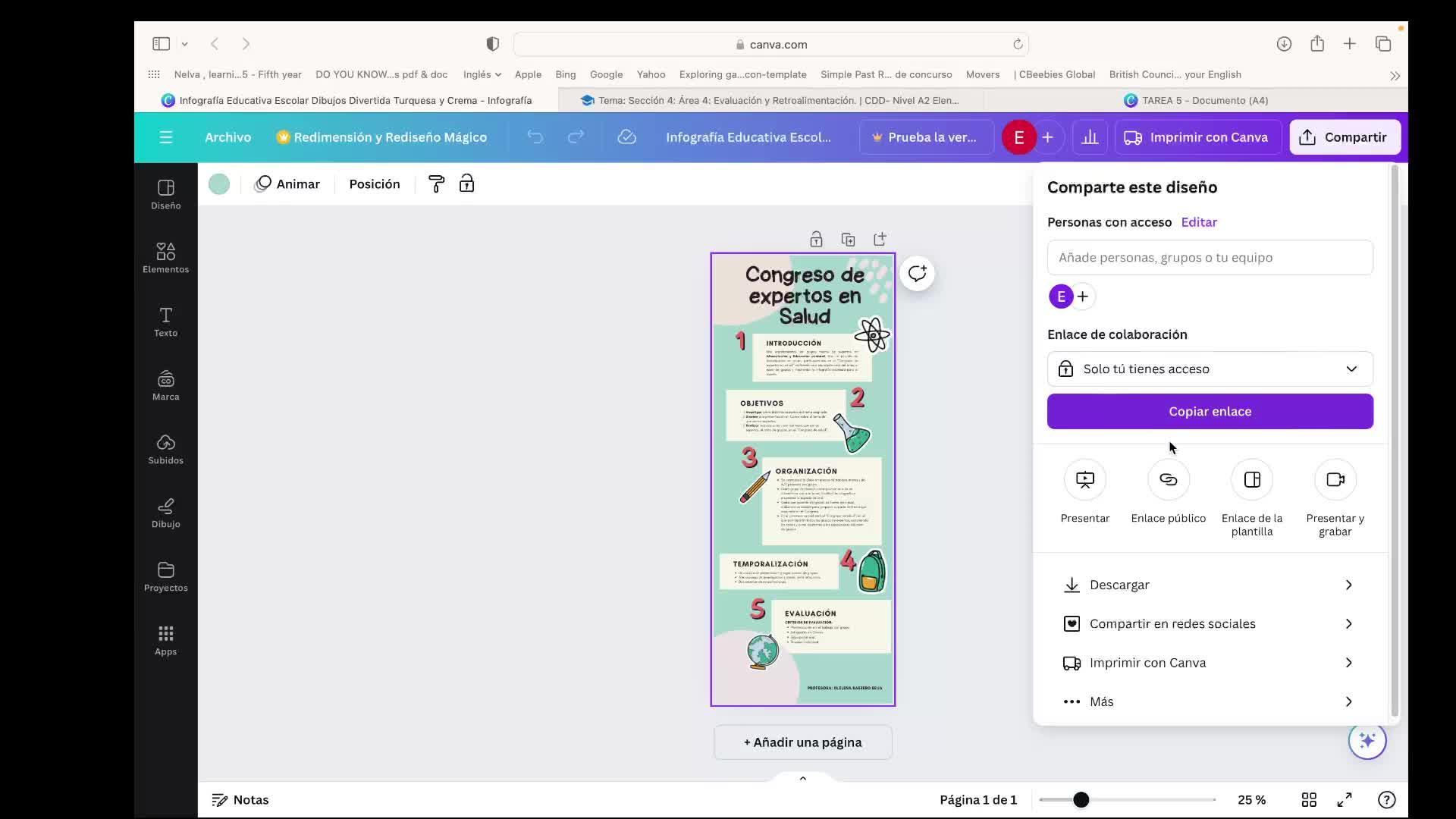Click the copy style paint roller icon
The image size is (1456, 819).
(x=436, y=184)
